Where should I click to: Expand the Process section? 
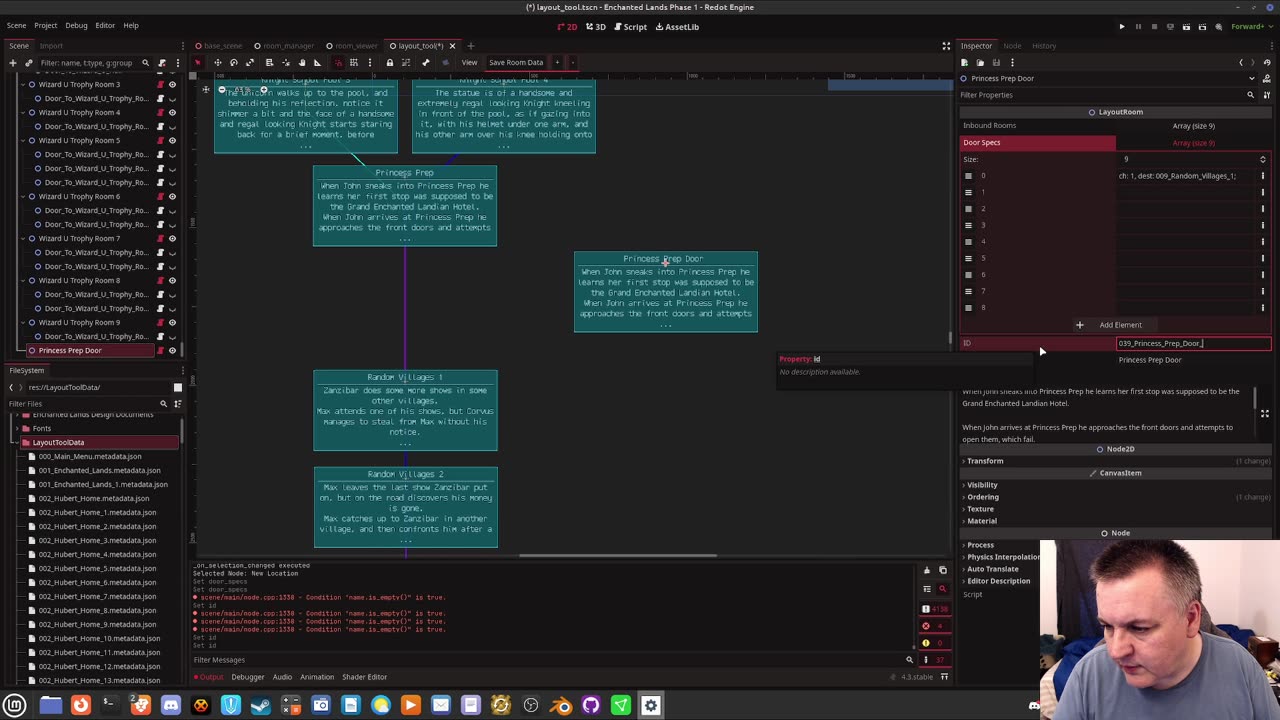click(x=980, y=545)
